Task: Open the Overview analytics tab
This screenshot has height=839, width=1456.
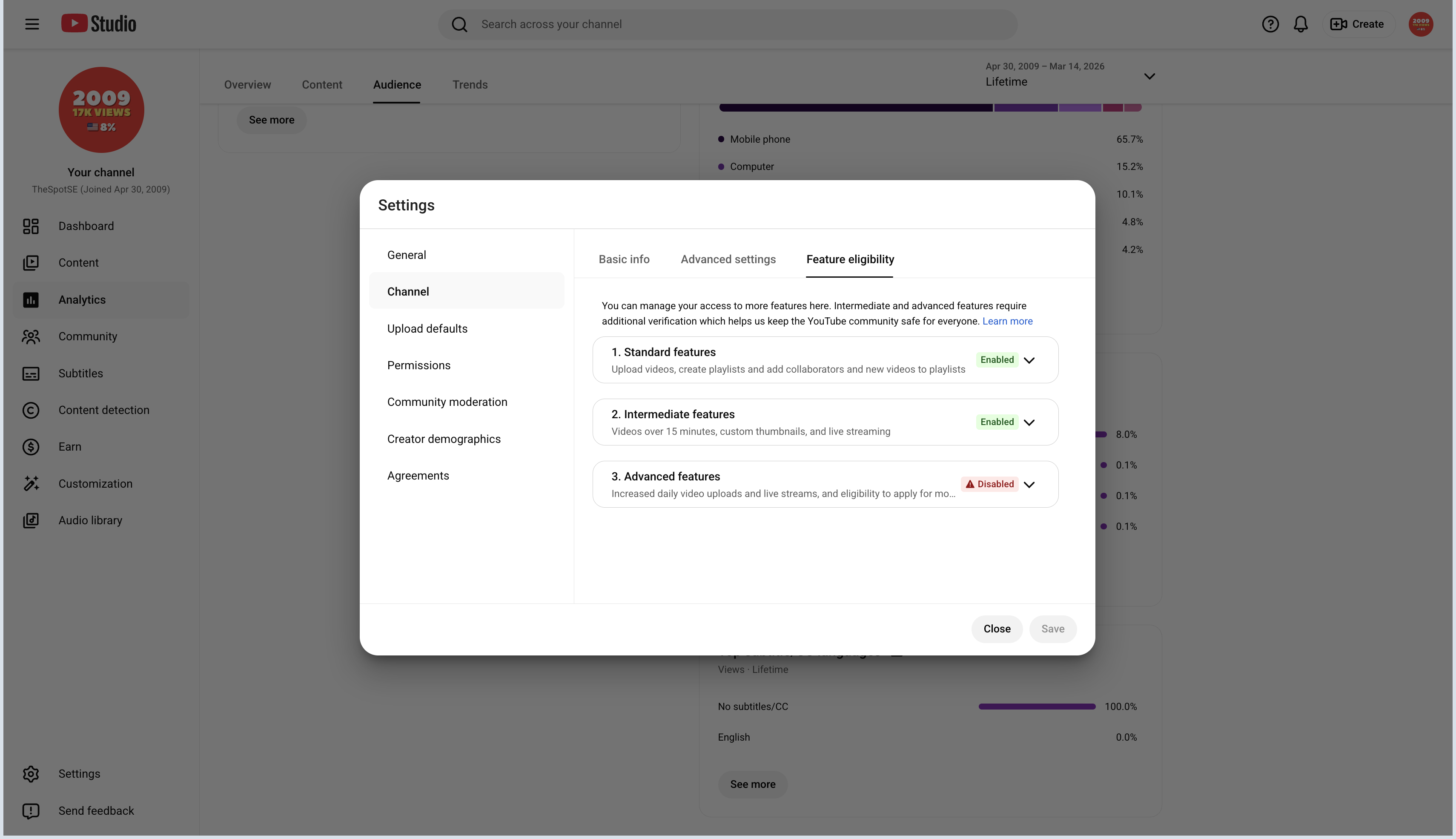Action: 247,85
